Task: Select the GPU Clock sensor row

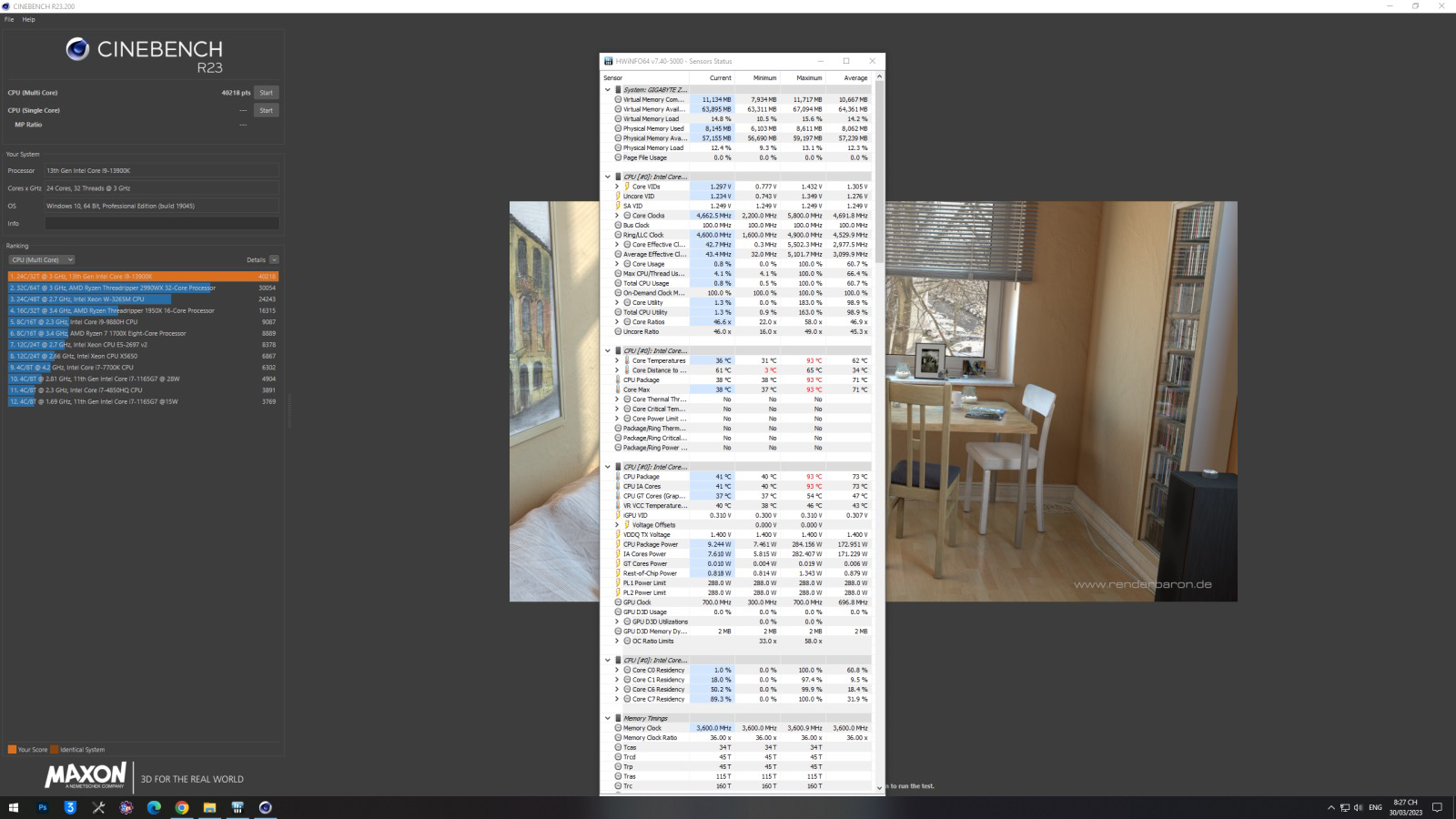Action: click(736, 602)
